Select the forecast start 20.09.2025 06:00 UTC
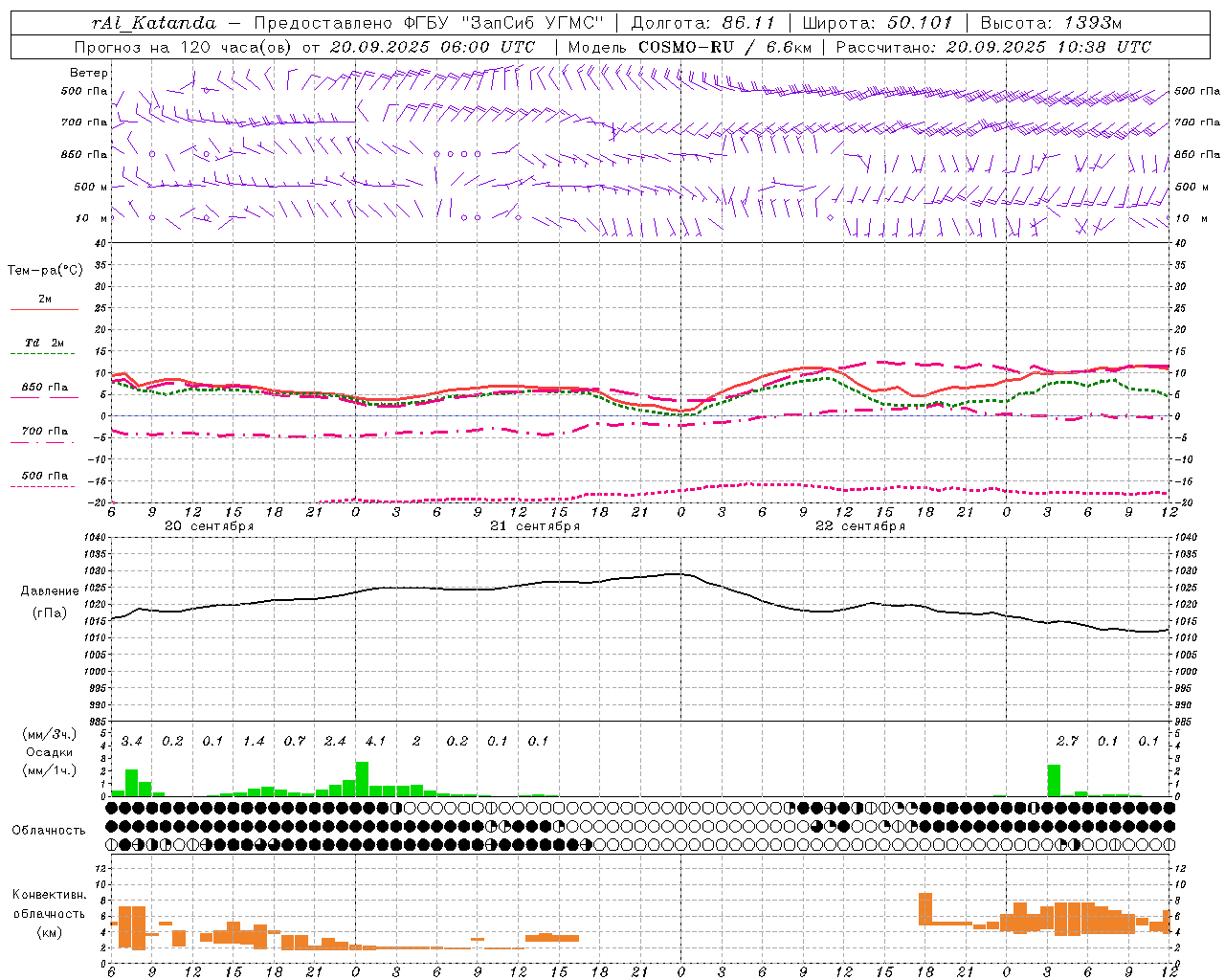The height and width of the screenshot is (980, 1225). click(x=433, y=47)
